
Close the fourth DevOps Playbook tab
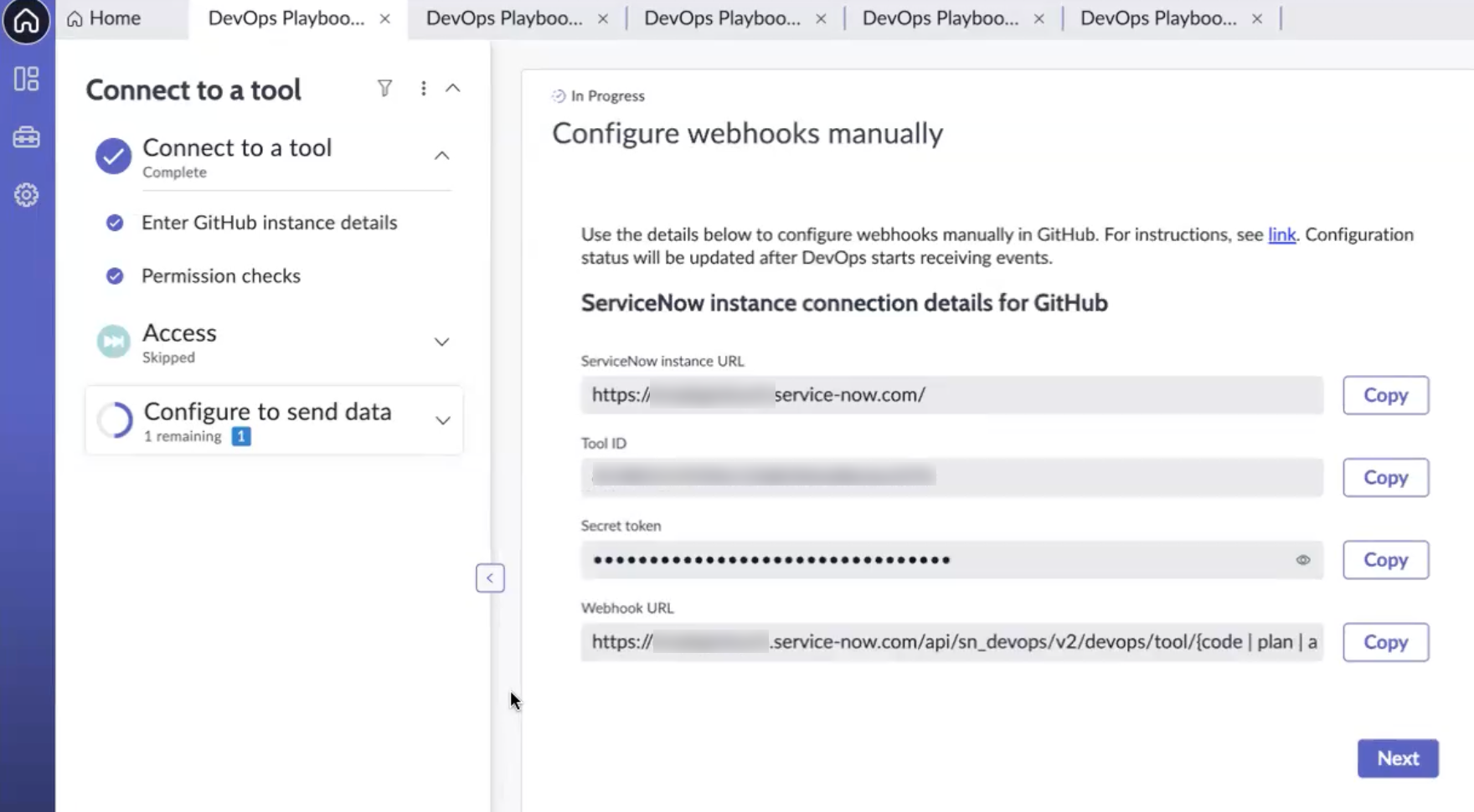[1039, 18]
